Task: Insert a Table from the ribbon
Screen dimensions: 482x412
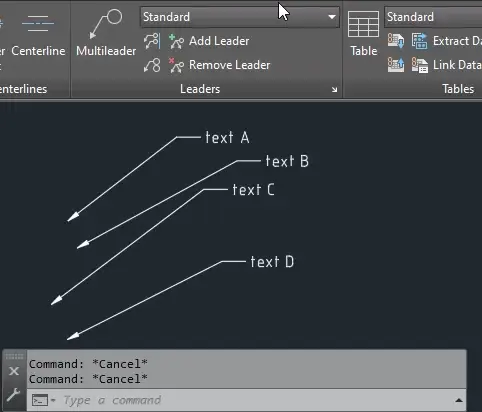Action: (363, 33)
